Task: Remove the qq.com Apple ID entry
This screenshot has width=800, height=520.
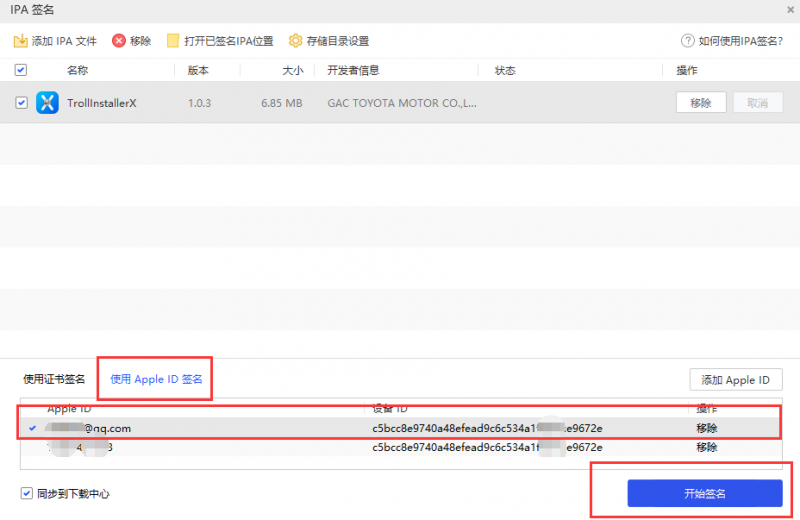Action: pyautogui.click(x=707, y=428)
